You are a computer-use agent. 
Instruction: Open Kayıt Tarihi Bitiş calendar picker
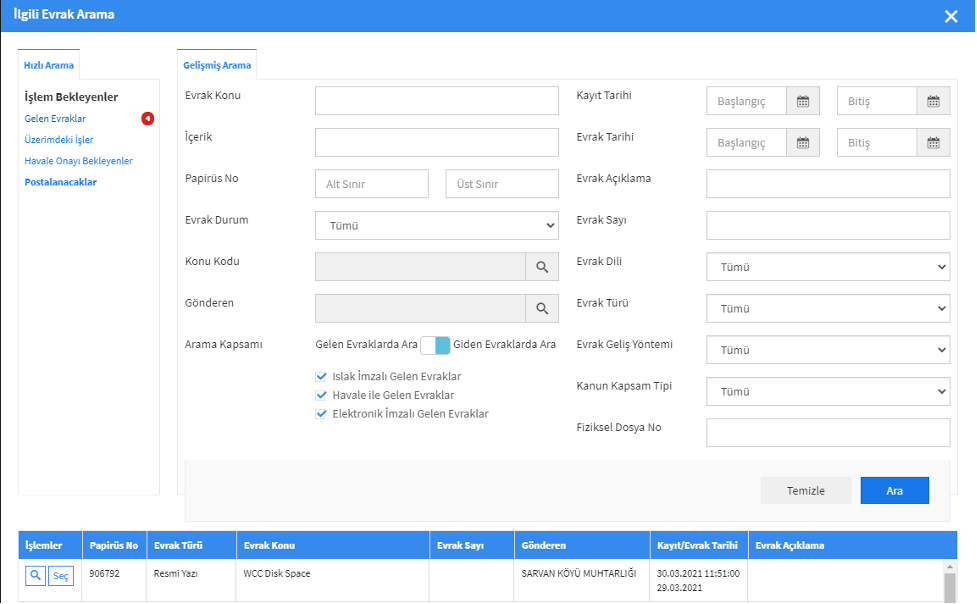(x=933, y=101)
